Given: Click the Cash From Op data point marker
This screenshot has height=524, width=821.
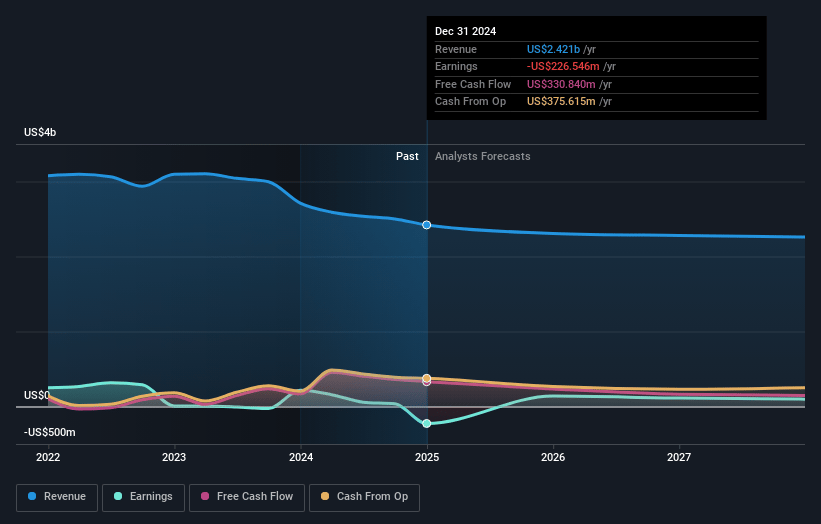Looking at the screenshot, I should pyautogui.click(x=427, y=378).
